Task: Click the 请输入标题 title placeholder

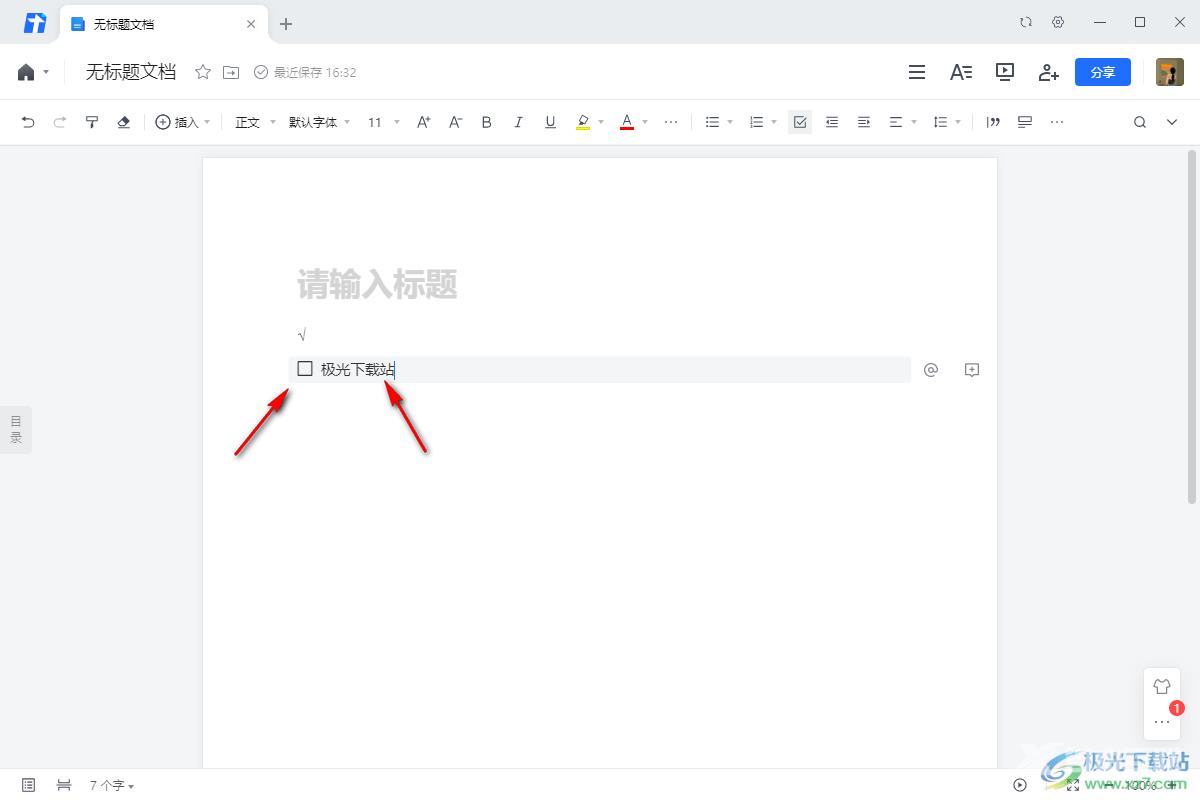Action: (377, 285)
